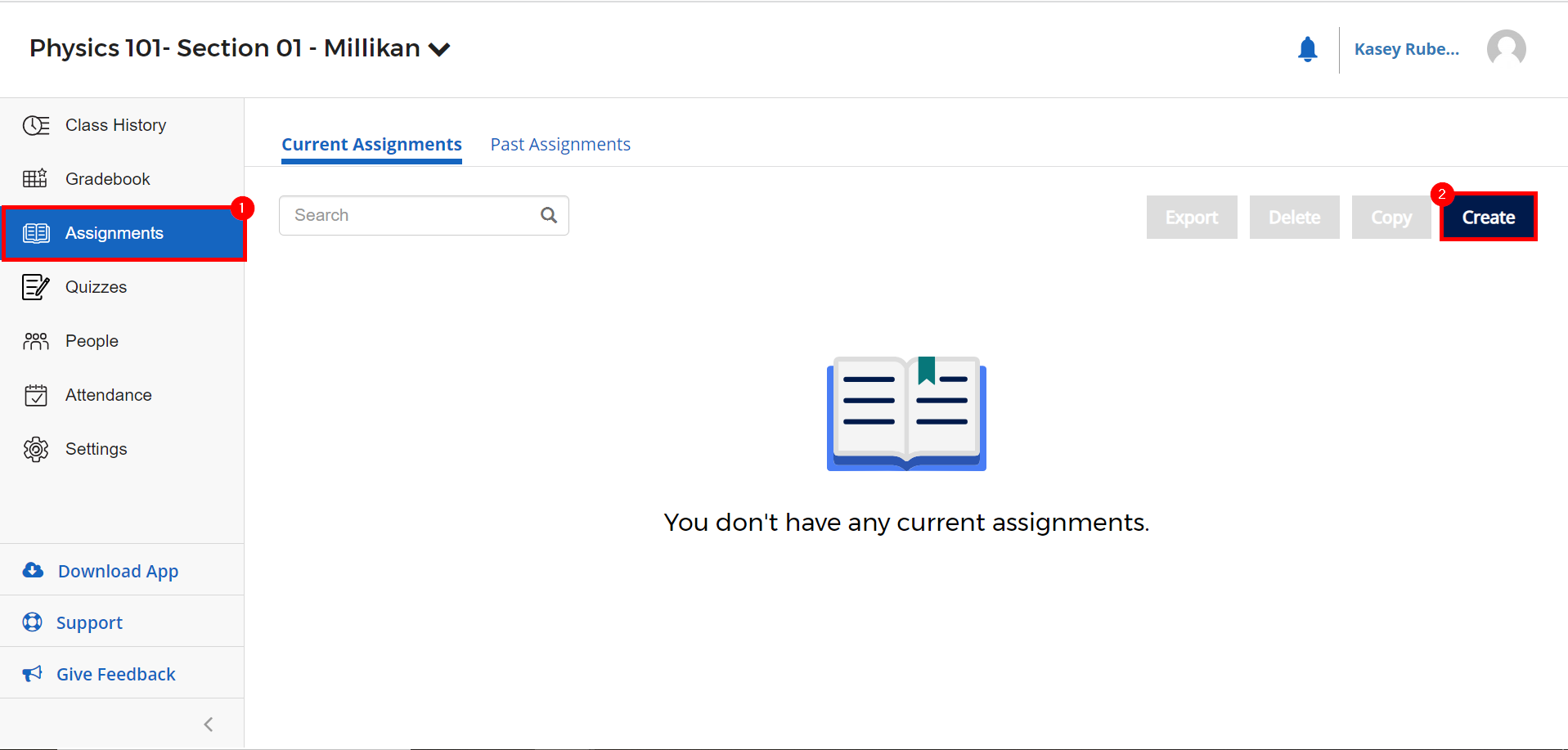
Task: Click the Assignments book icon
Action: [36, 232]
